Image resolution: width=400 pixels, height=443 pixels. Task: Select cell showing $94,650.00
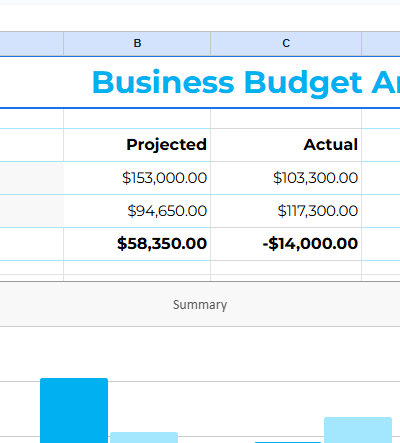point(137,211)
